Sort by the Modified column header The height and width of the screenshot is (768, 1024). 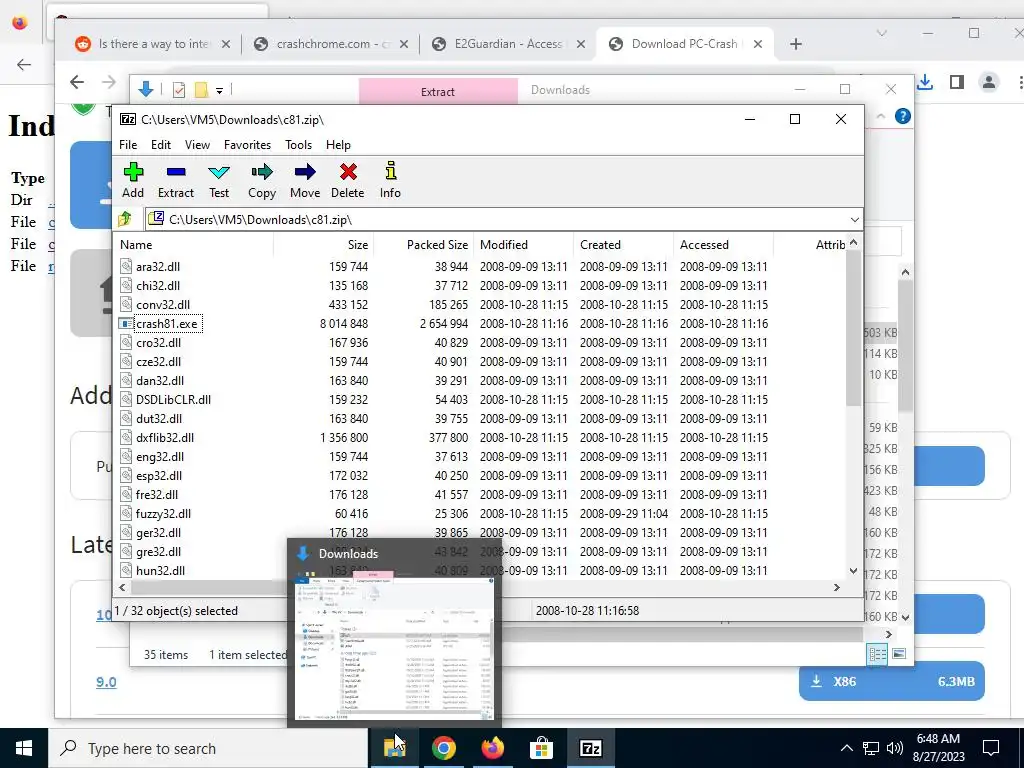523,244
